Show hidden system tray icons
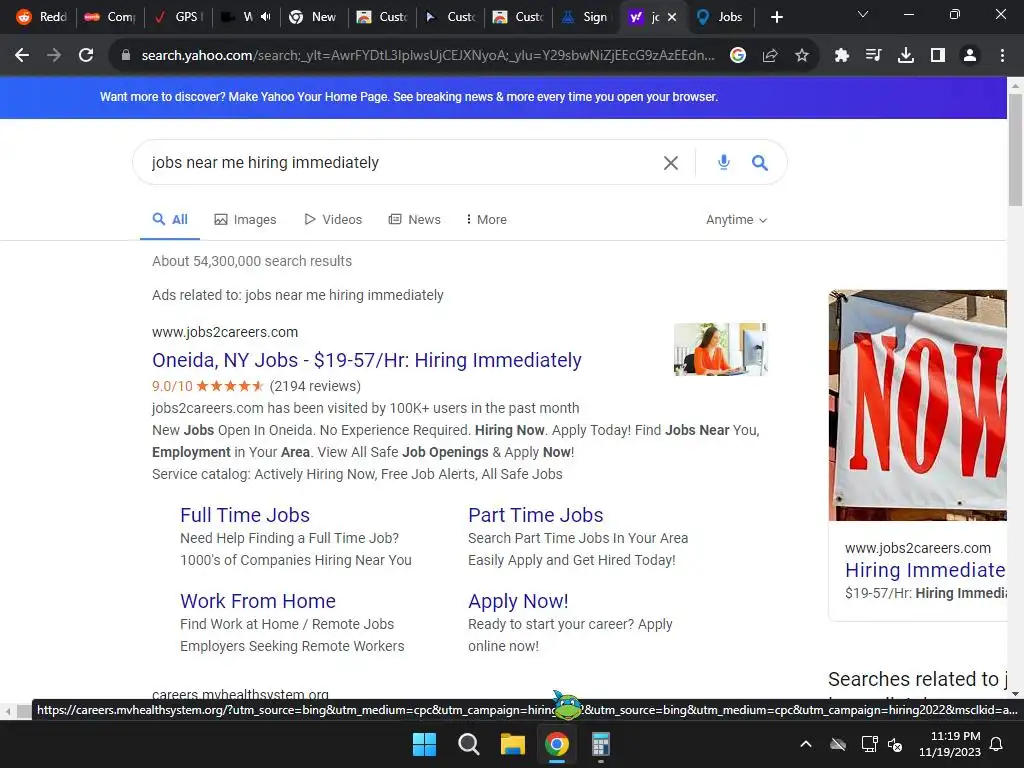 [x=806, y=744]
